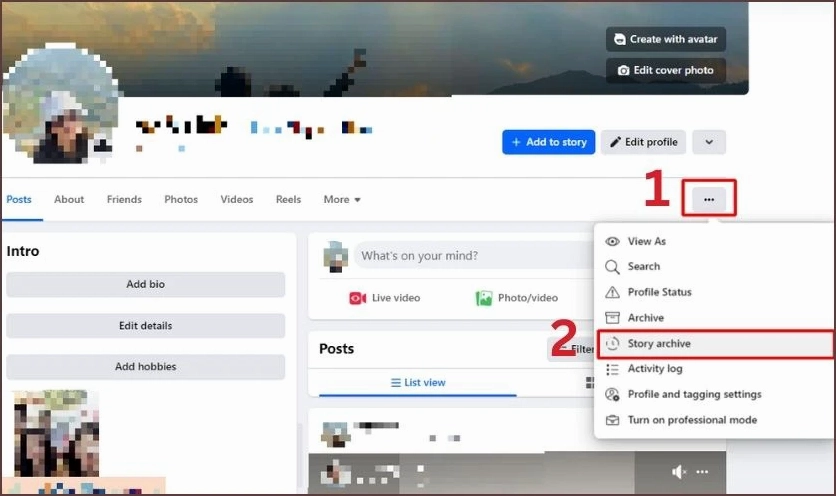Image resolution: width=836 pixels, height=496 pixels.
Task: Select Story archive from the menu
Action: (x=658, y=344)
